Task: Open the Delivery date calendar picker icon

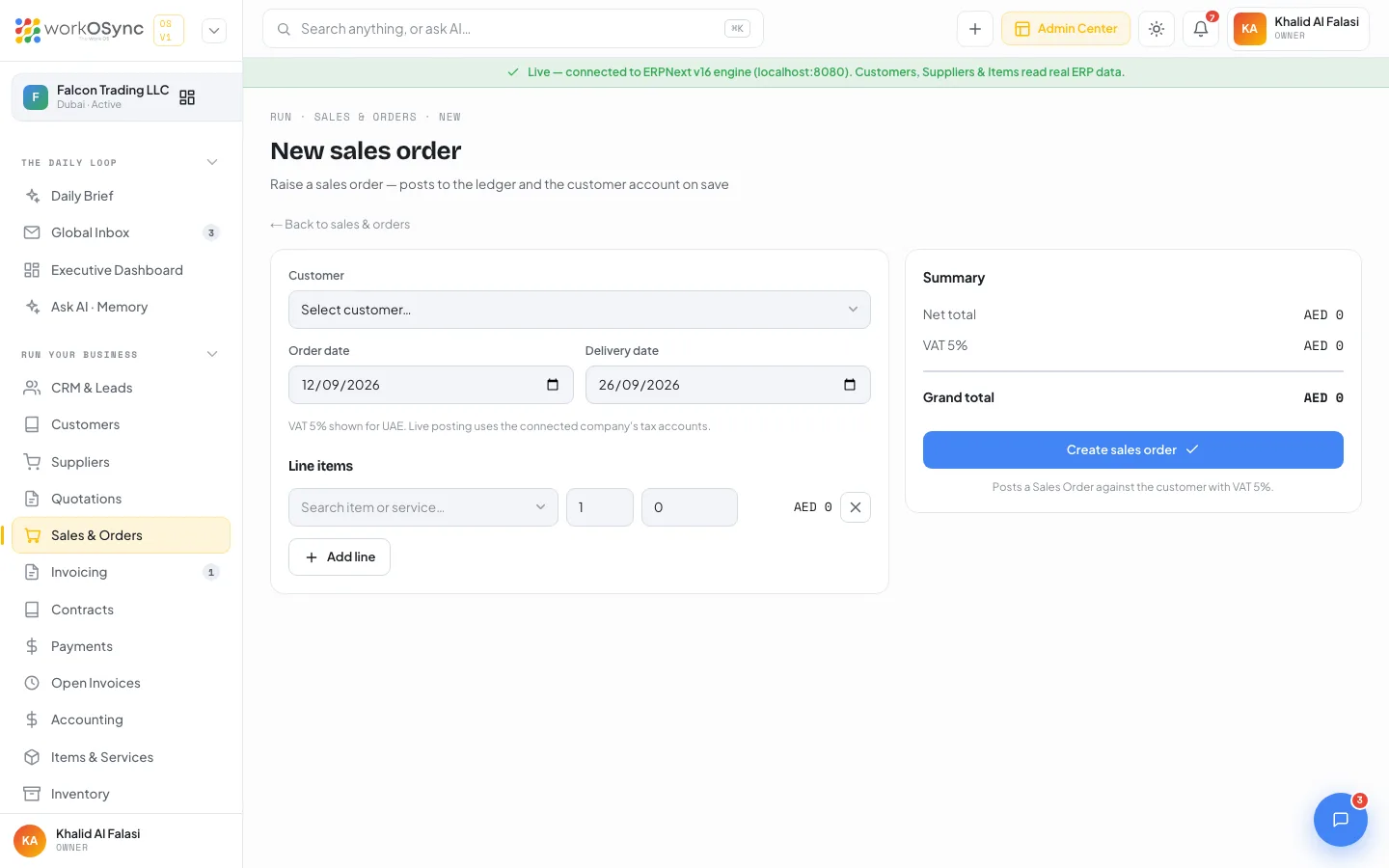Action: pos(850,385)
